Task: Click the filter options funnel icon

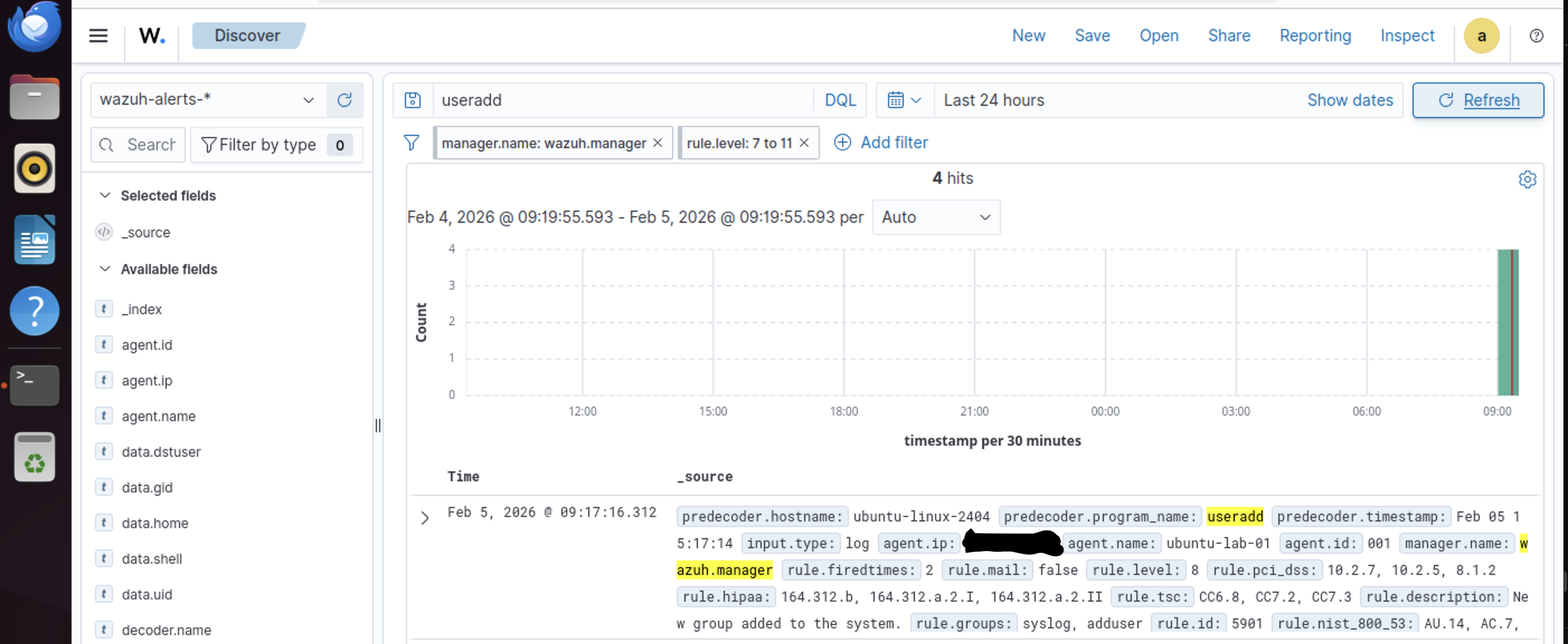Action: point(411,143)
